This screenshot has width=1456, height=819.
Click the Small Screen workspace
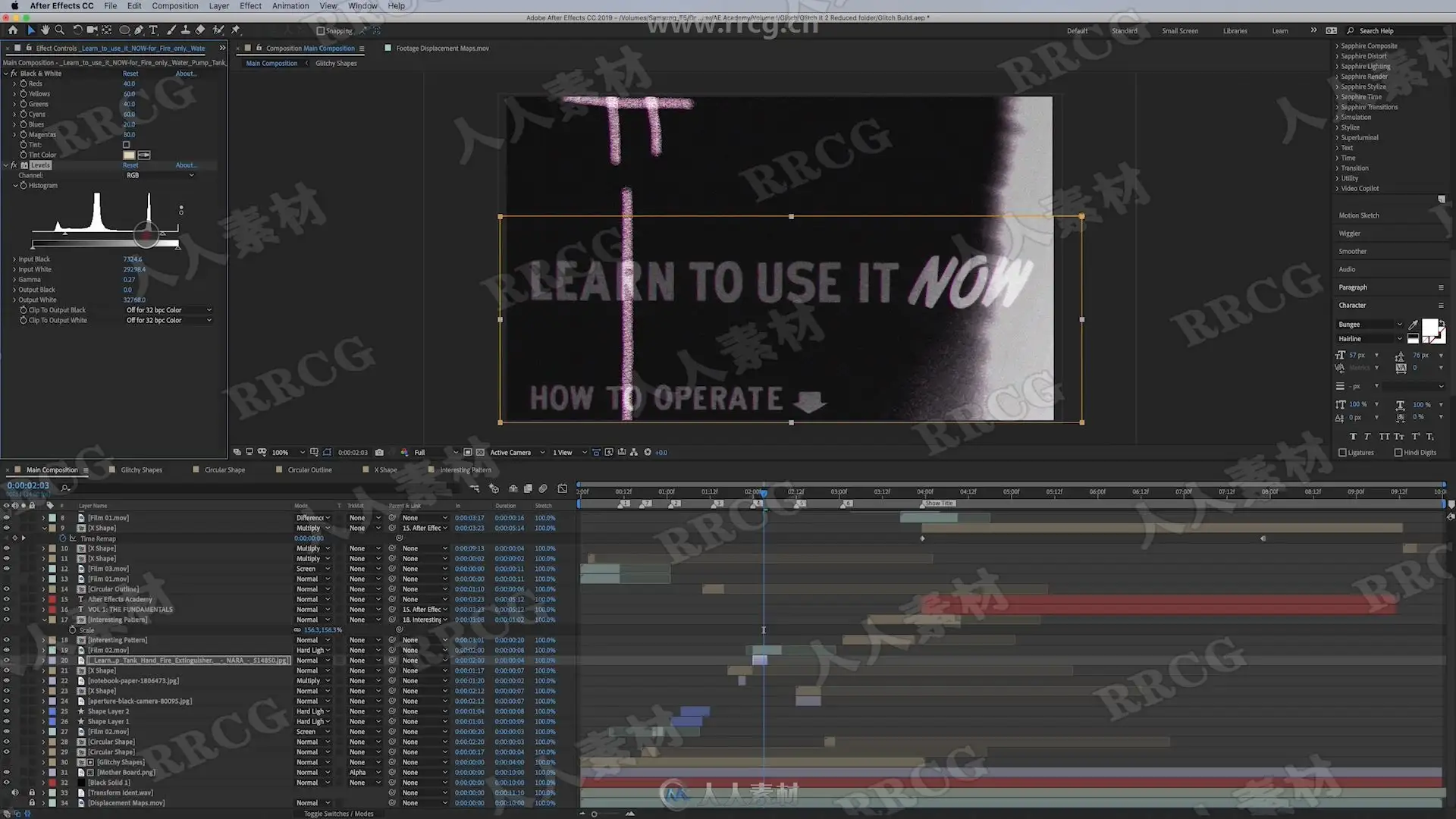tap(1179, 31)
